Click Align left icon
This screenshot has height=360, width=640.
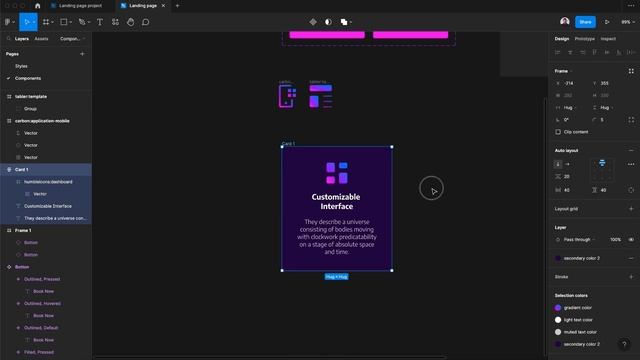point(558,52)
